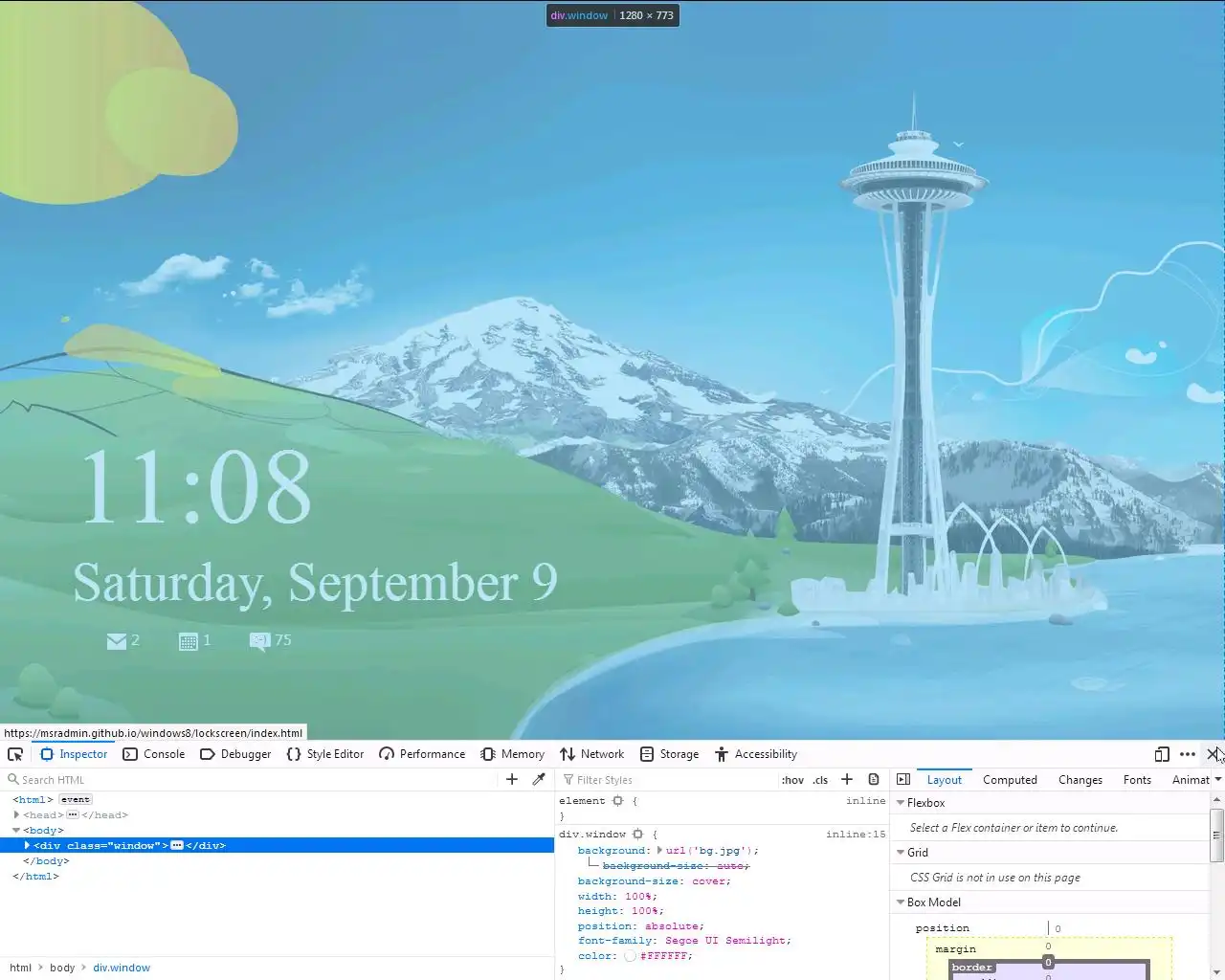Switch to the Layout tab
1225x980 pixels.
(x=945, y=780)
